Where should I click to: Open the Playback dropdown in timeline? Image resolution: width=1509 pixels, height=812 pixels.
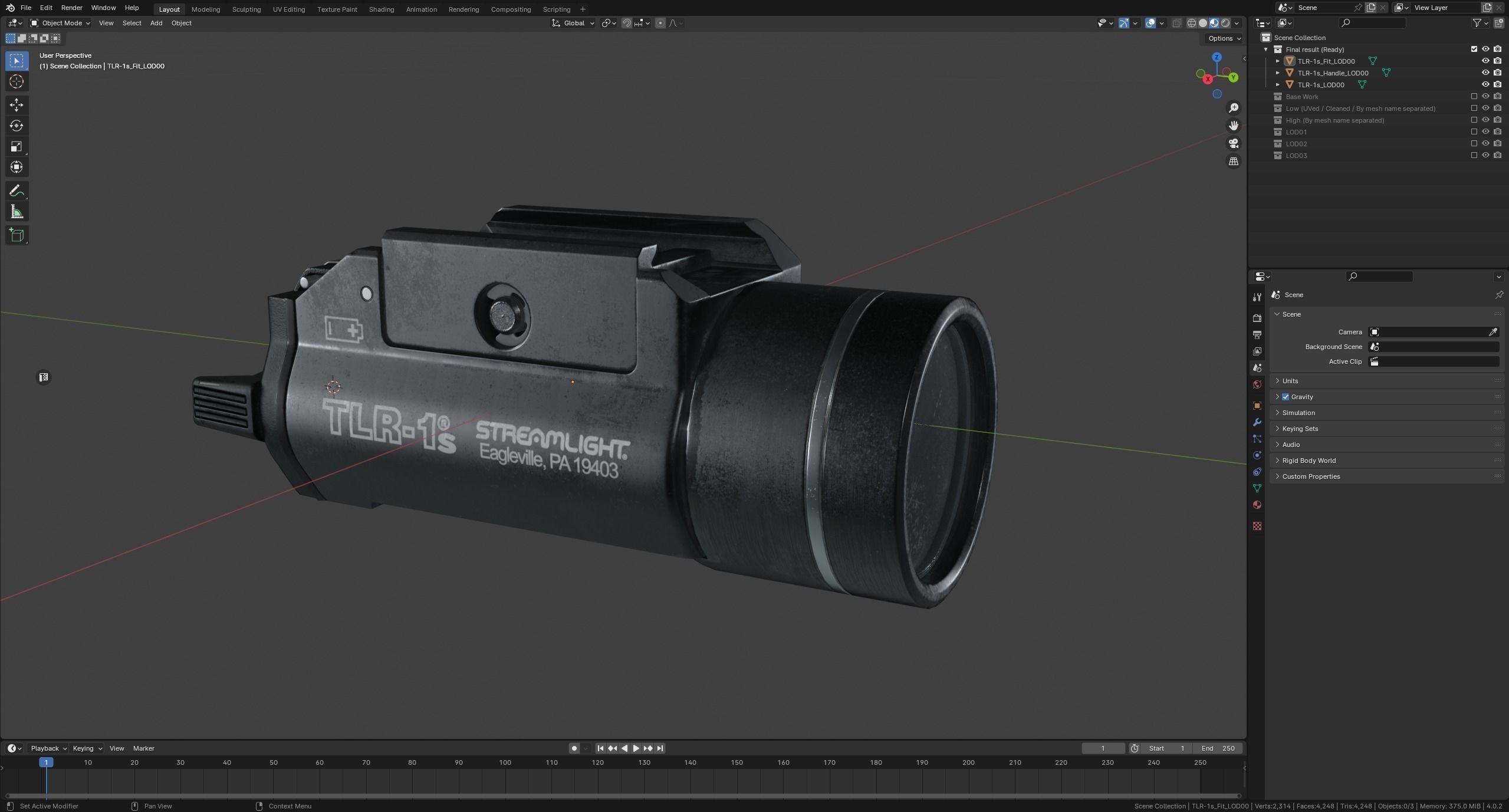tap(48, 748)
